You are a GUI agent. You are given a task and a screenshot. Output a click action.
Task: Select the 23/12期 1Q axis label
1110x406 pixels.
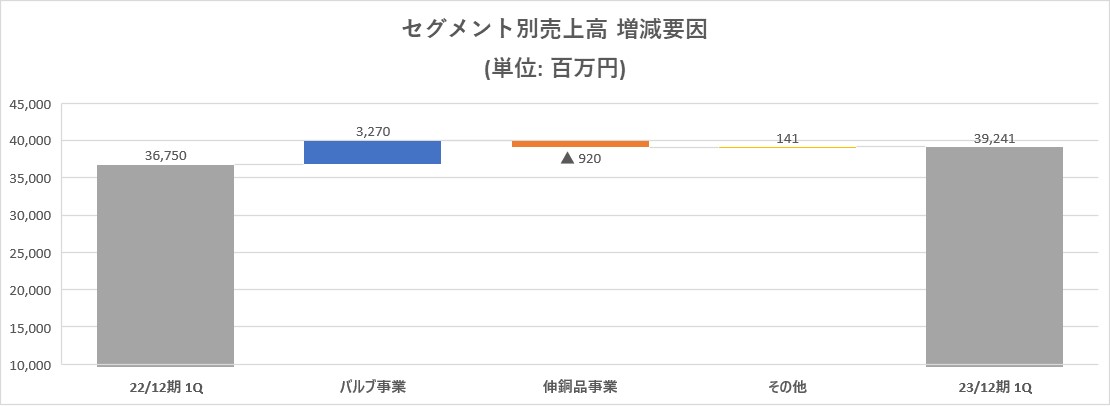point(995,387)
